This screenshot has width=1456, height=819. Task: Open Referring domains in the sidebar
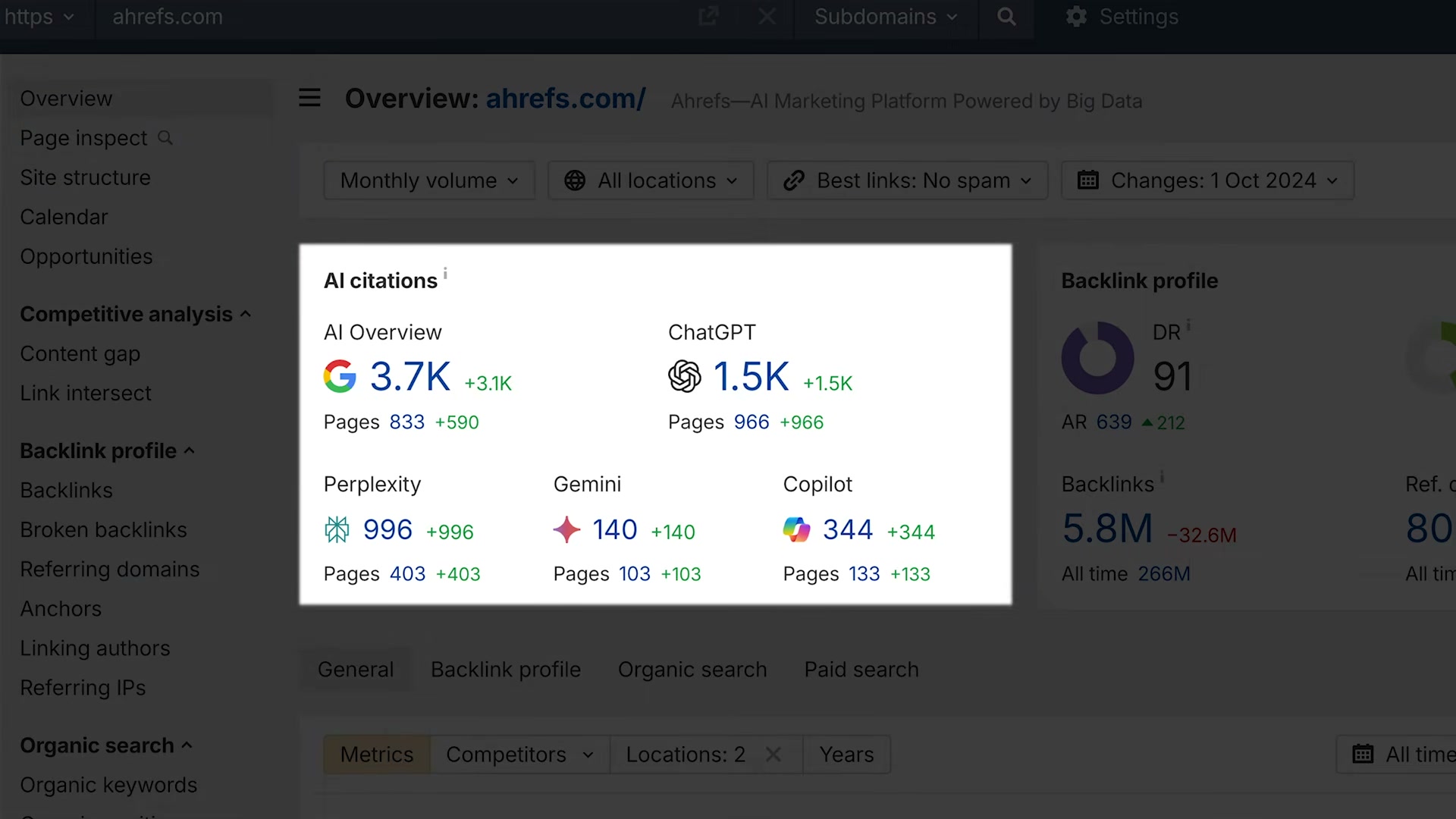click(x=110, y=569)
